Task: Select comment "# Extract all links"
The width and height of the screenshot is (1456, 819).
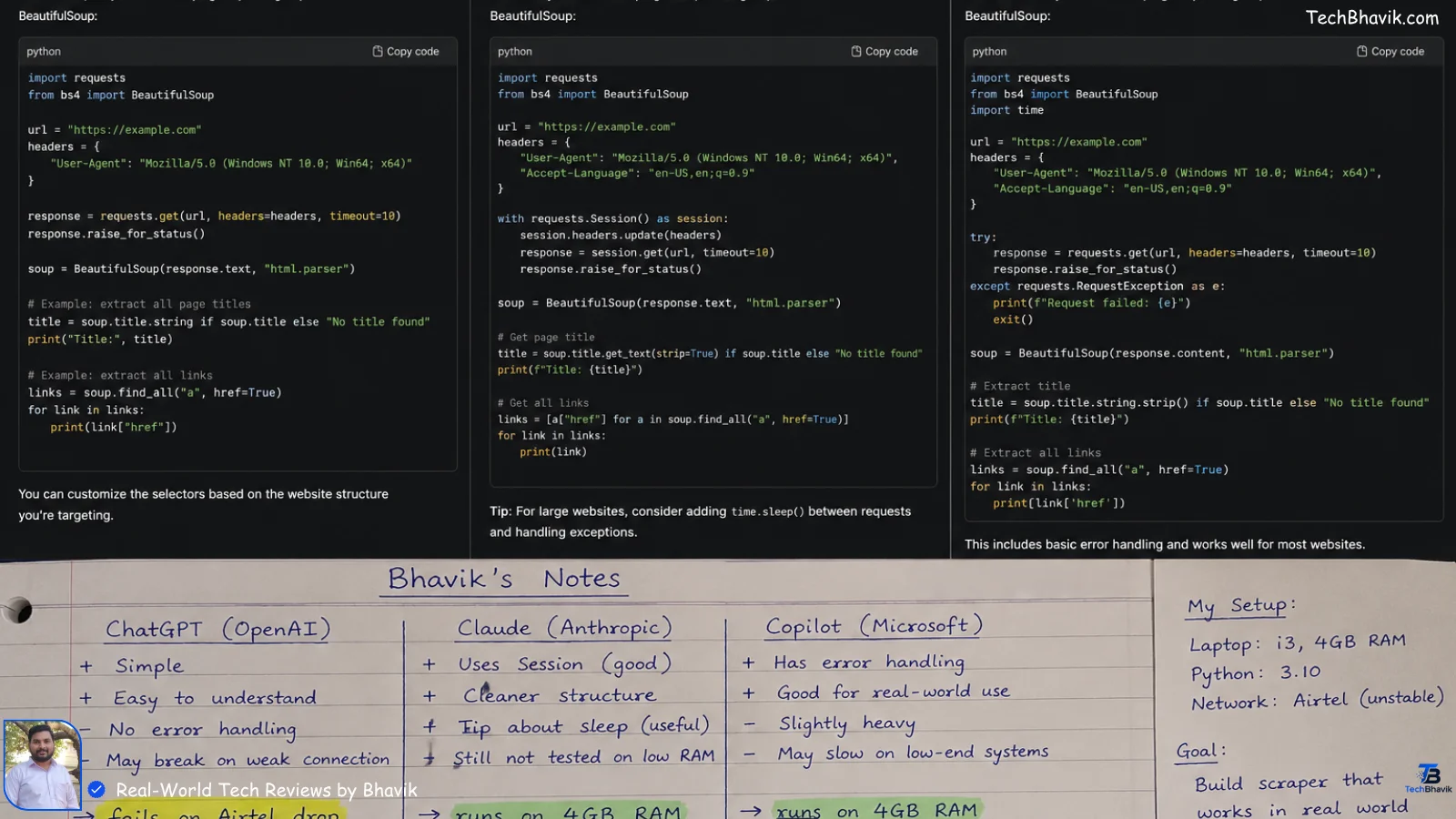Action: pos(1036,452)
